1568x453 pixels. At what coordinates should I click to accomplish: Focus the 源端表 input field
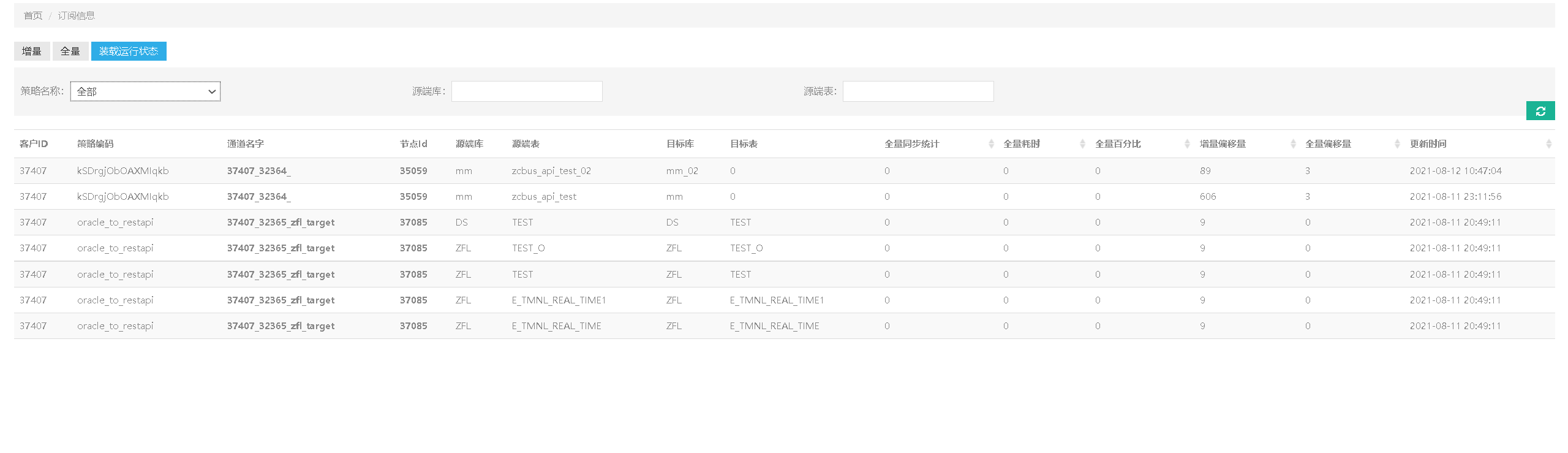click(918, 91)
